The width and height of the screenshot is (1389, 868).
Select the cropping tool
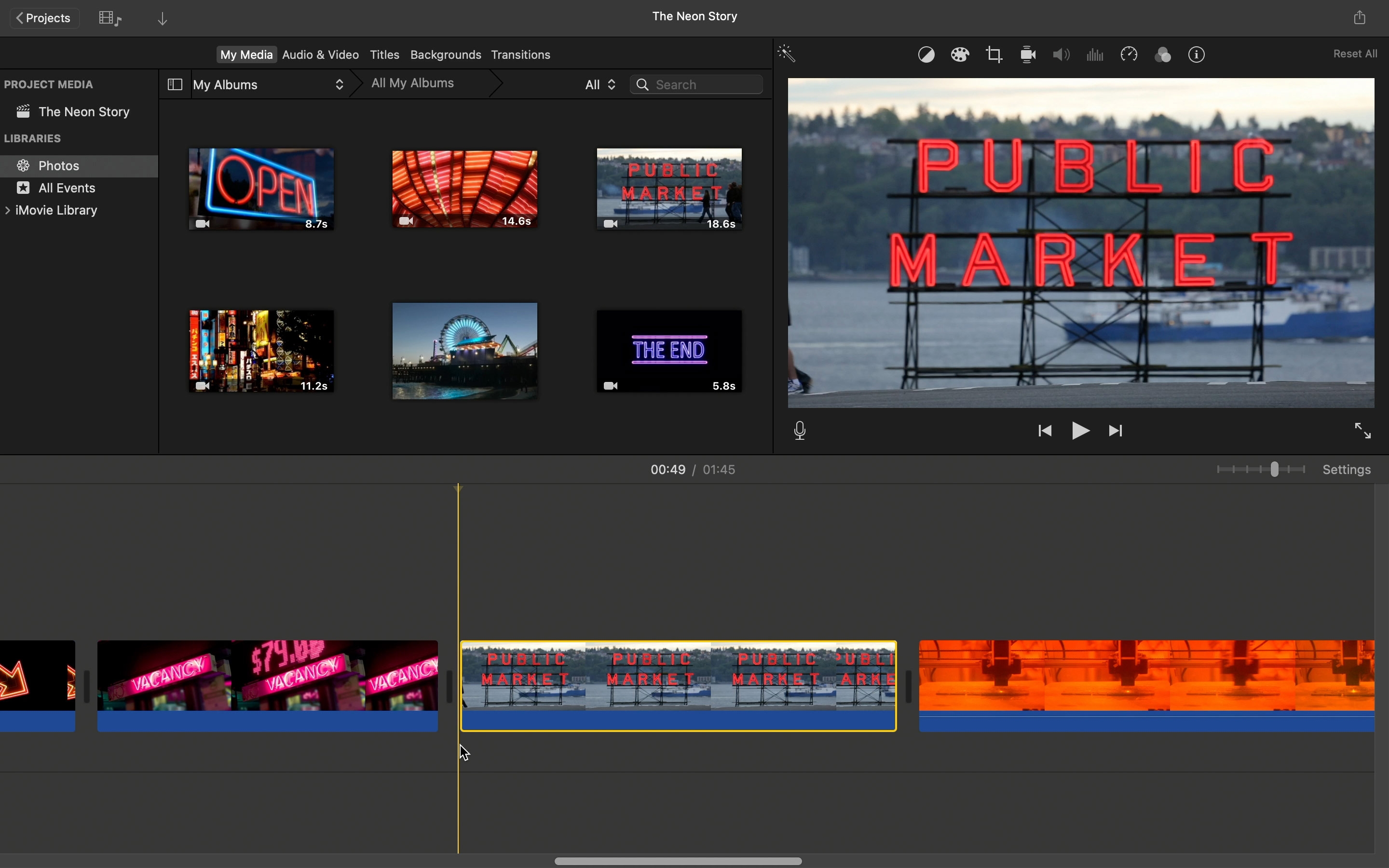pos(994,55)
